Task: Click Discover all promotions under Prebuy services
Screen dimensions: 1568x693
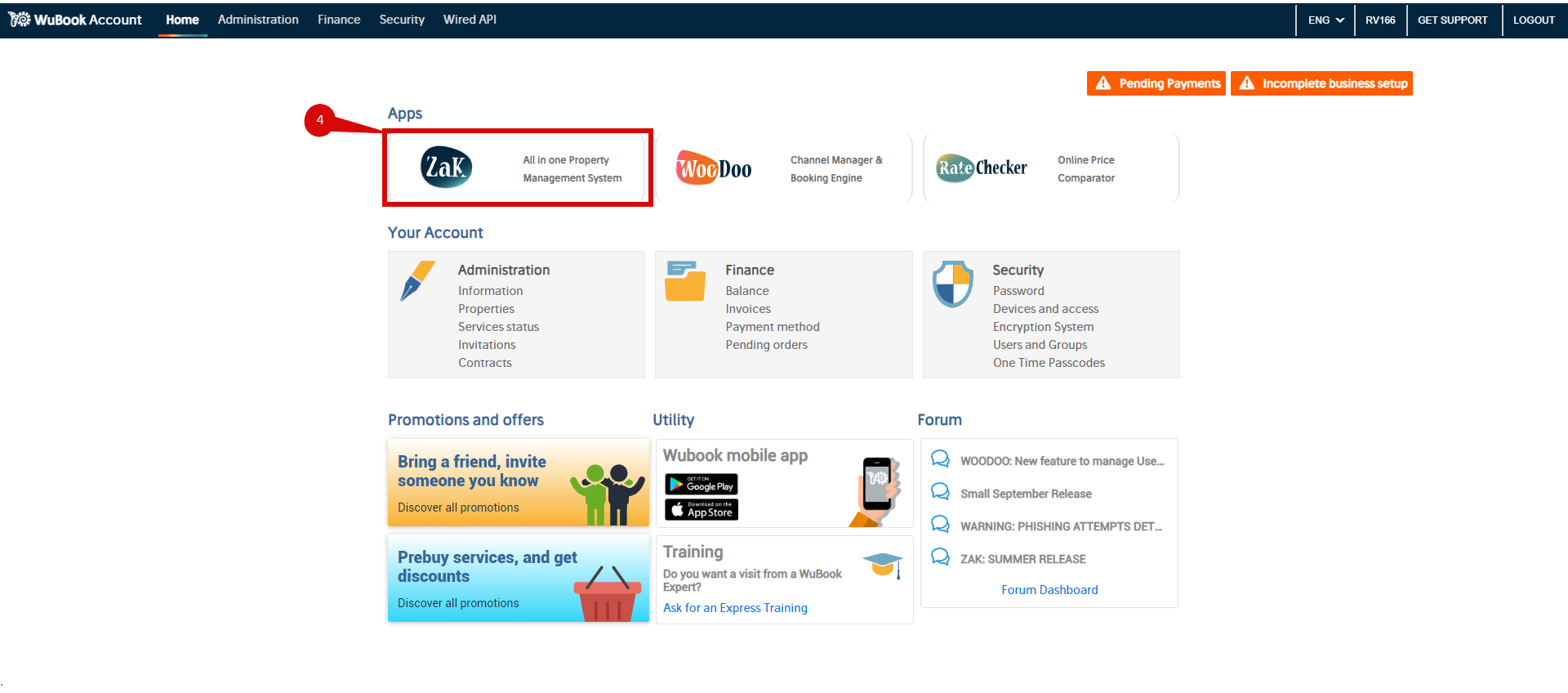Action: 458,603
